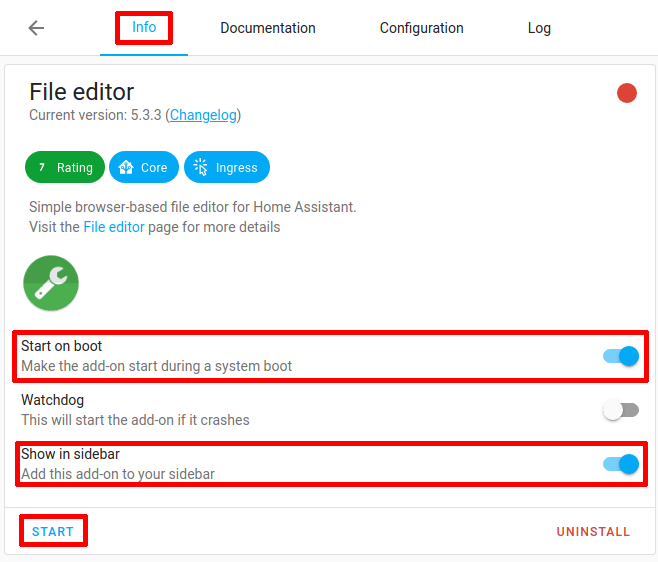Viewport: 658px width, 562px height.
Task: Click the Core capability badge
Action: [144, 167]
